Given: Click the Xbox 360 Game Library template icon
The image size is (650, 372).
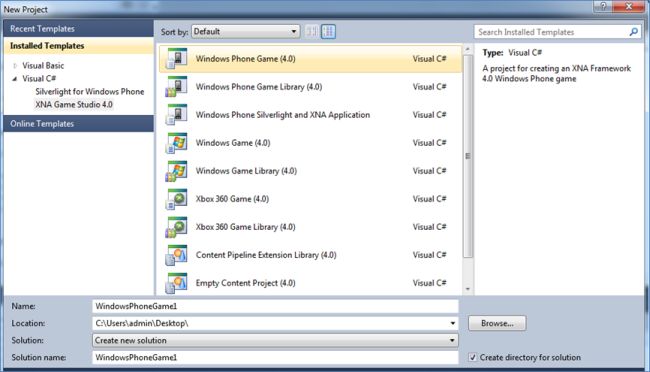Looking at the screenshot, I should [176, 227].
